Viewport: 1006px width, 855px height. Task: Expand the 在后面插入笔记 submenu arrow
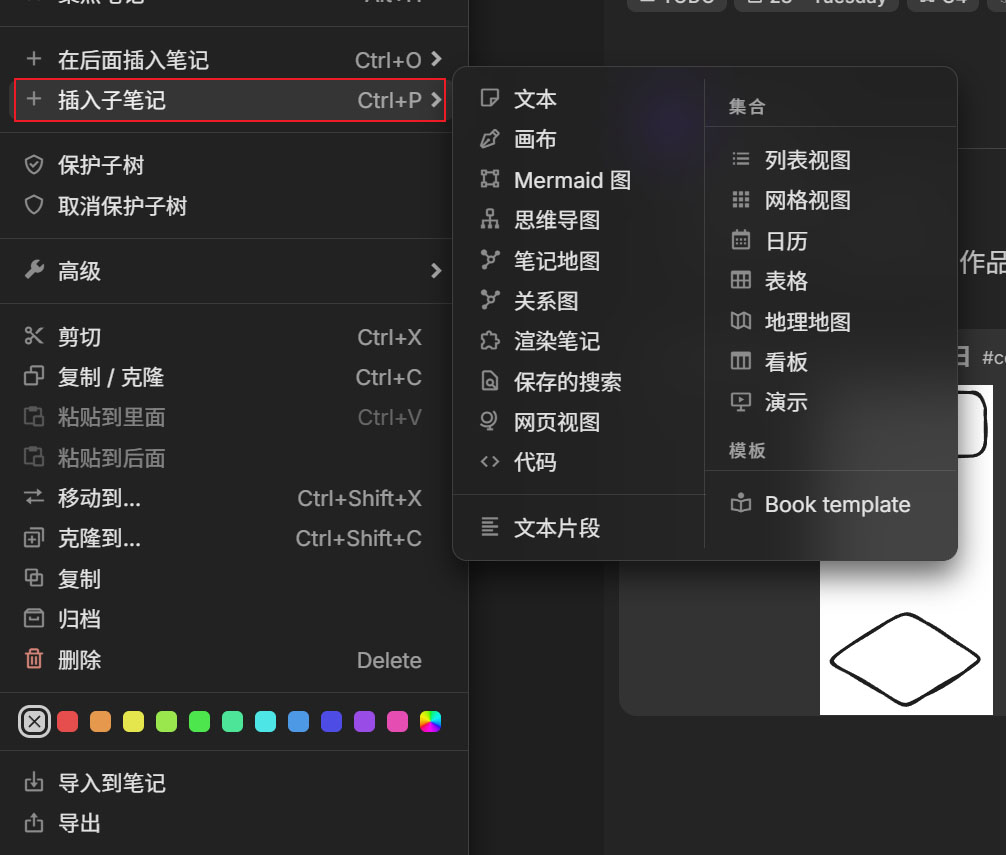point(438,60)
